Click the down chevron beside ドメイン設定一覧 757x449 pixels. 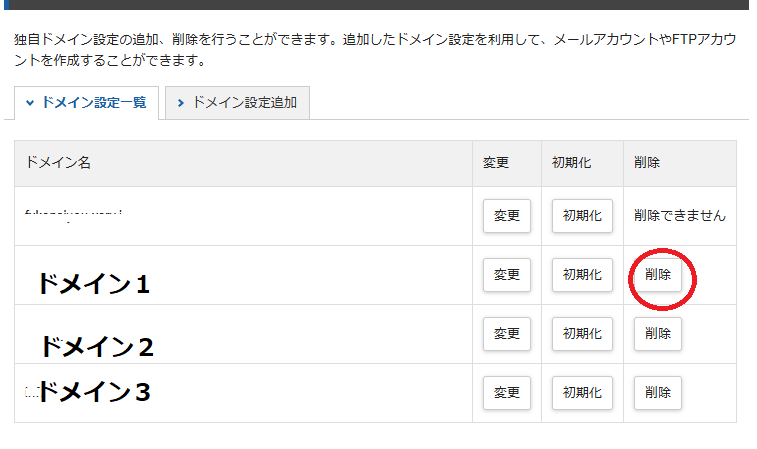click(x=30, y=103)
